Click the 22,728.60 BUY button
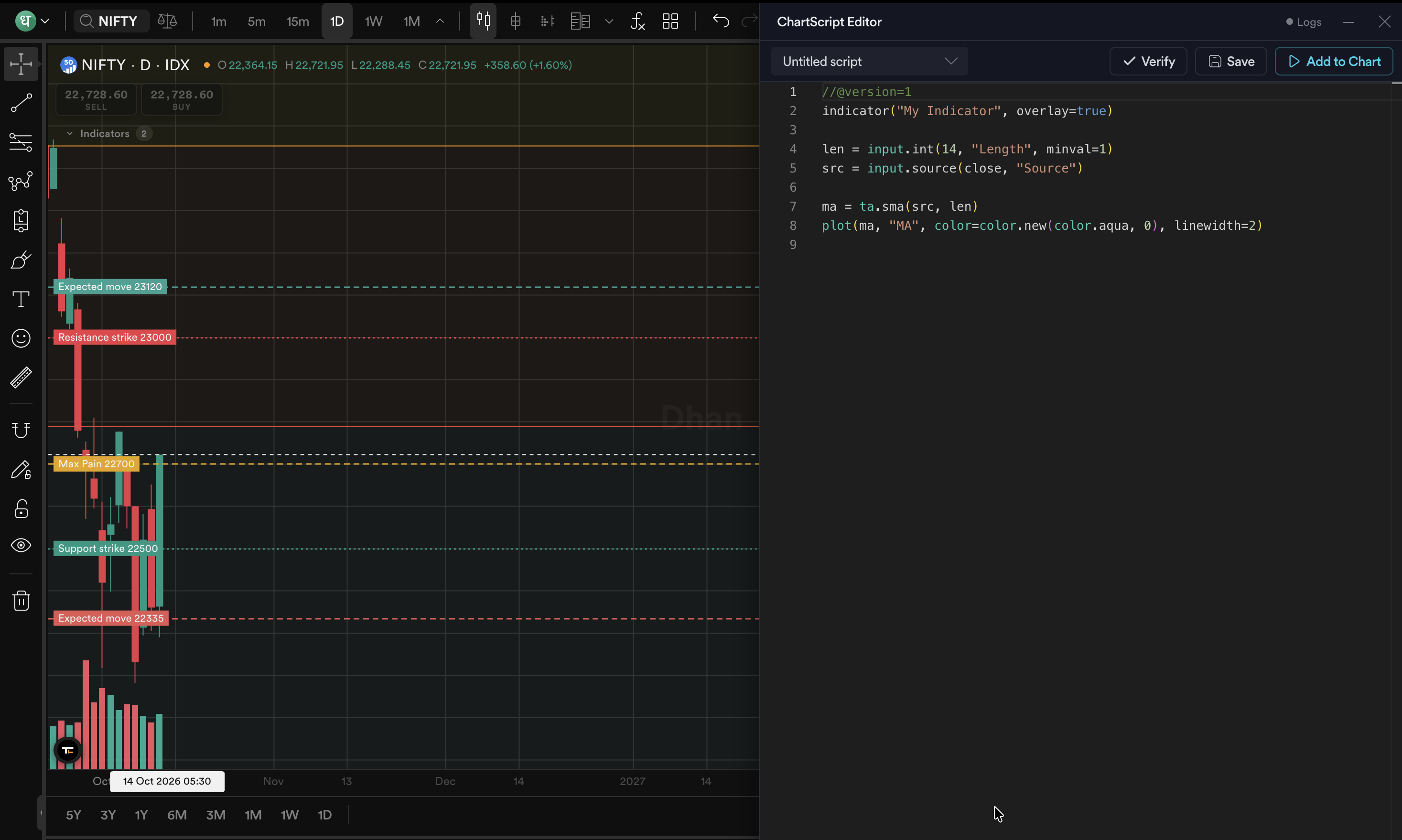Image resolution: width=1402 pixels, height=840 pixels. click(182, 99)
